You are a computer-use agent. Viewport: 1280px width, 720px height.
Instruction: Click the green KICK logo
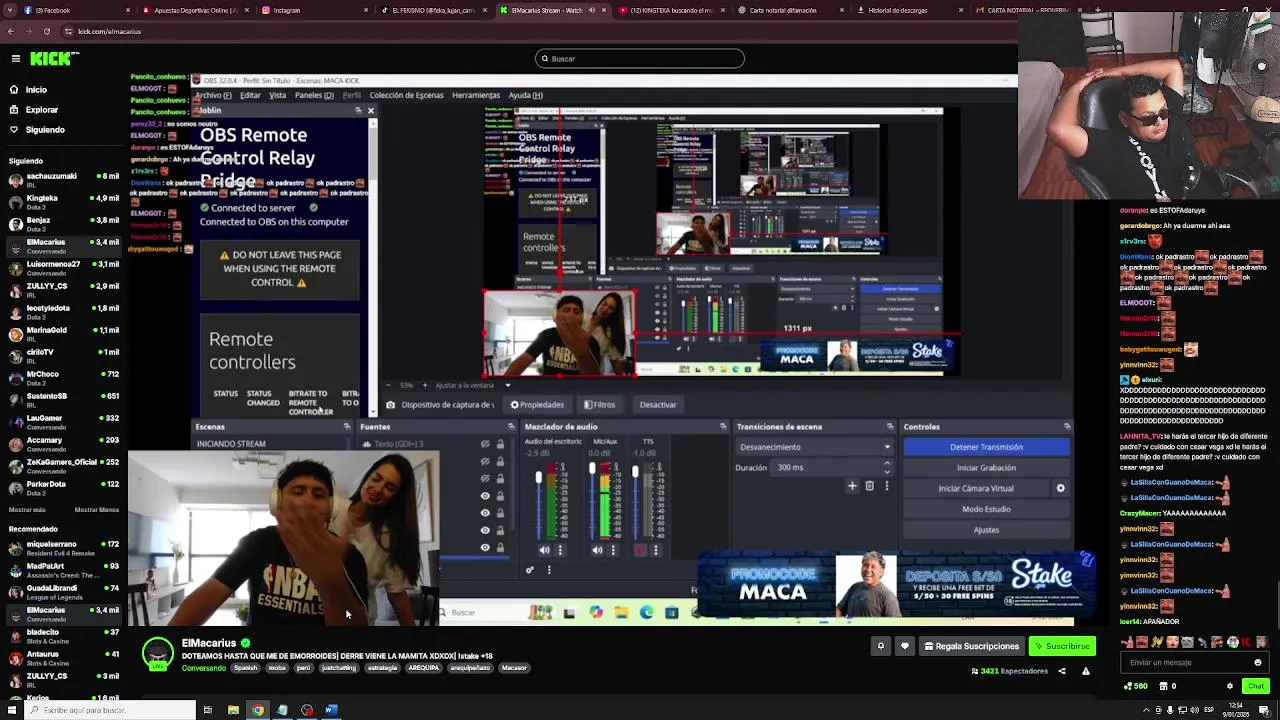pos(50,59)
